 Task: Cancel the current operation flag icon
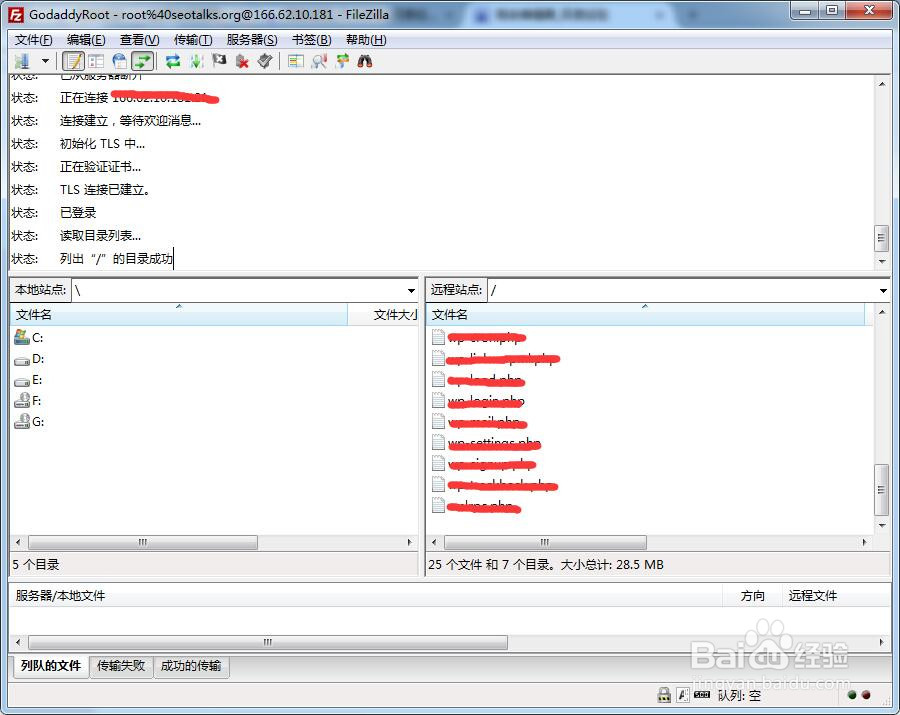tap(219, 61)
